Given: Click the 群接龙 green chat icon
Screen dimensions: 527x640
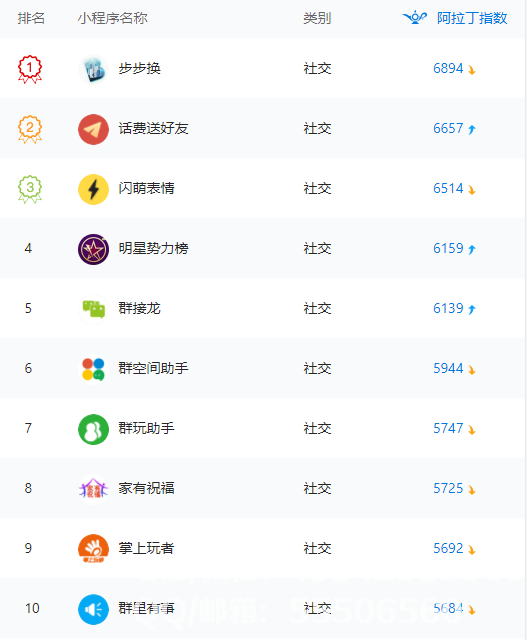Looking at the screenshot, I should pos(93,309).
